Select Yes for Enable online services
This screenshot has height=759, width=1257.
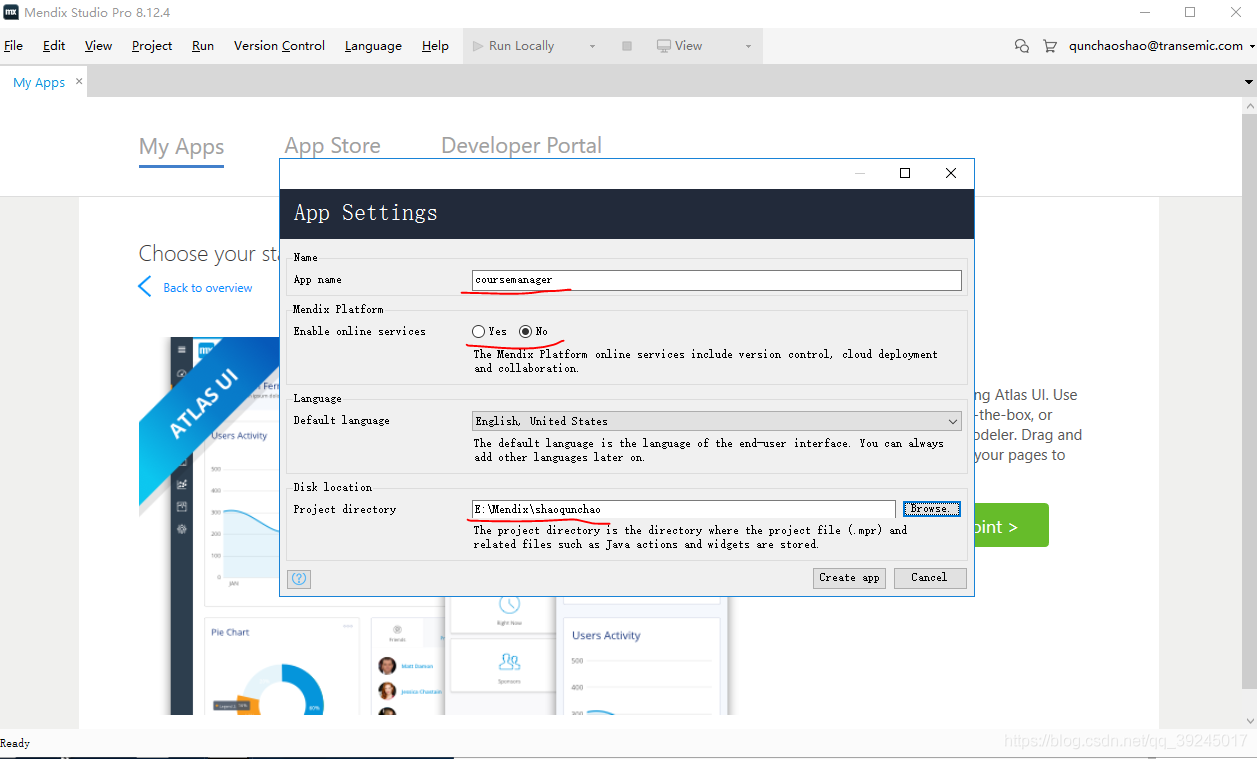pyautogui.click(x=479, y=331)
